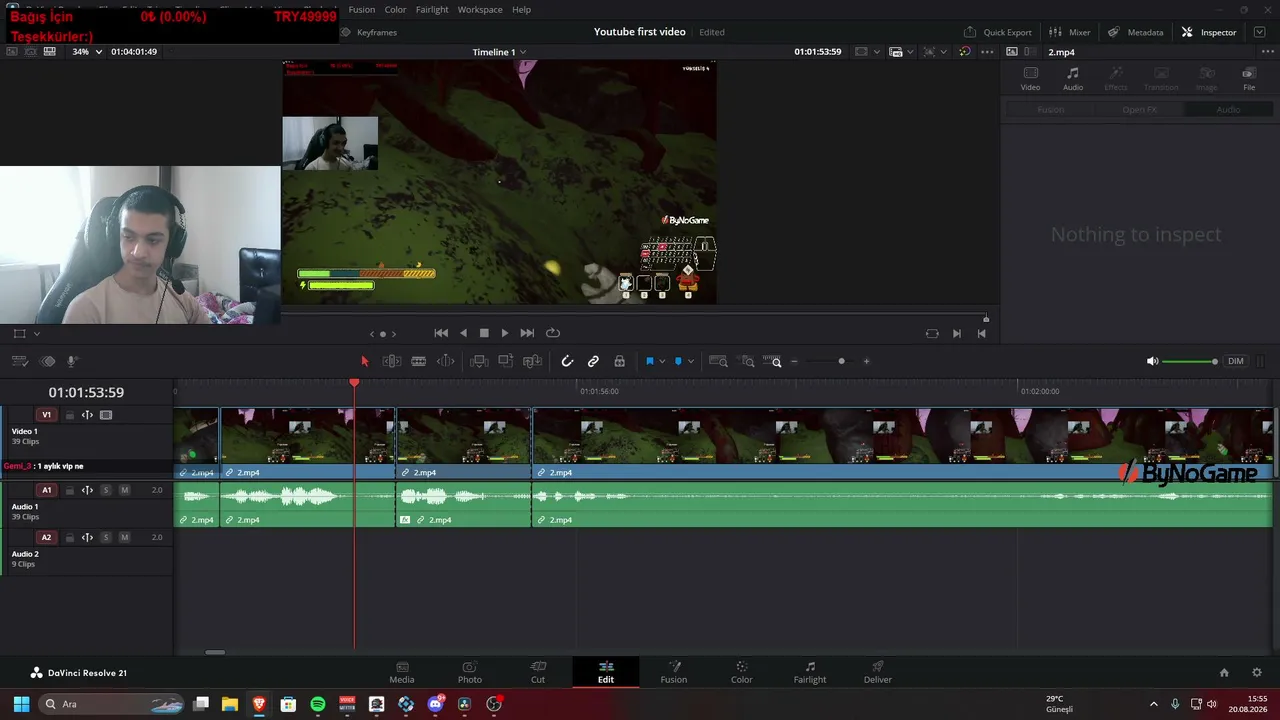This screenshot has height=720, width=1280.
Task: Switch to the Deliver page
Action: coord(878,672)
